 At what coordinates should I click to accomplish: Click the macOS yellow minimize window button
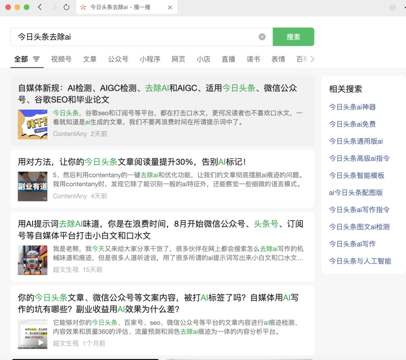click(17, 7)
